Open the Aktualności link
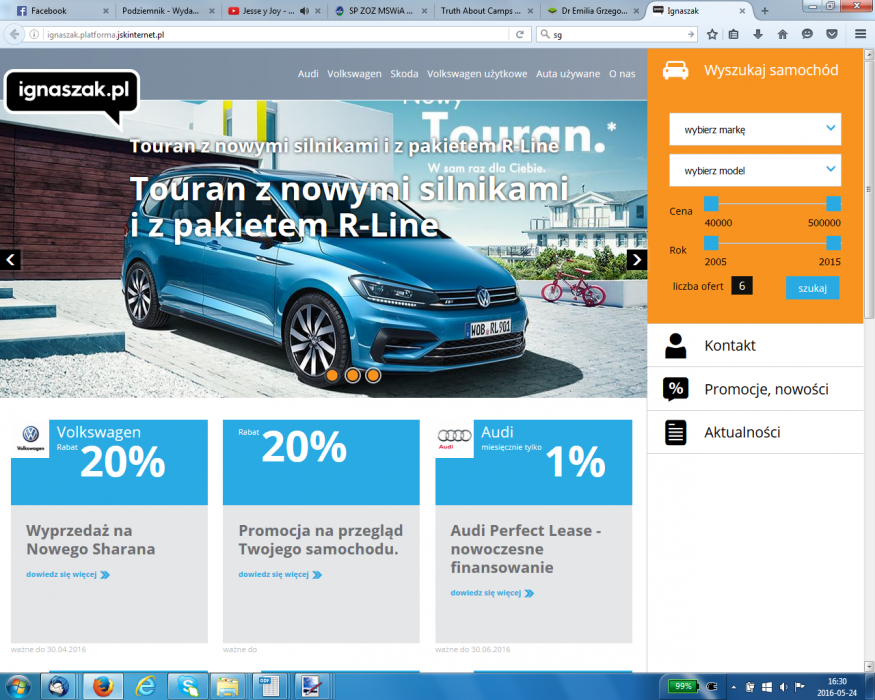Image resolution: width=875 pixels, height=700 pixels. pyautogui.click(x=742, y=433)
